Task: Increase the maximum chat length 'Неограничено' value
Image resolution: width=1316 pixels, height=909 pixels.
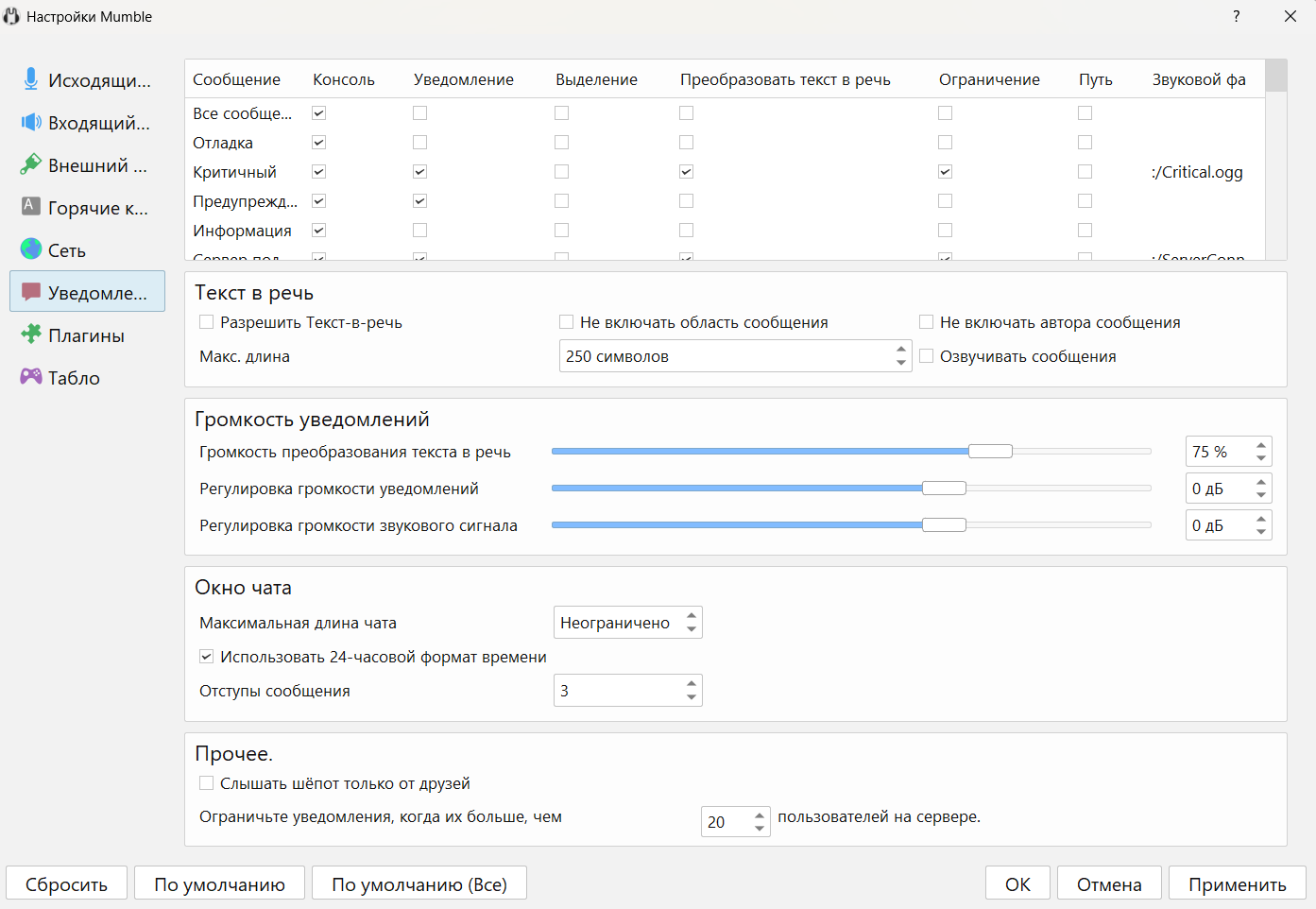Action: pos(692,616)
